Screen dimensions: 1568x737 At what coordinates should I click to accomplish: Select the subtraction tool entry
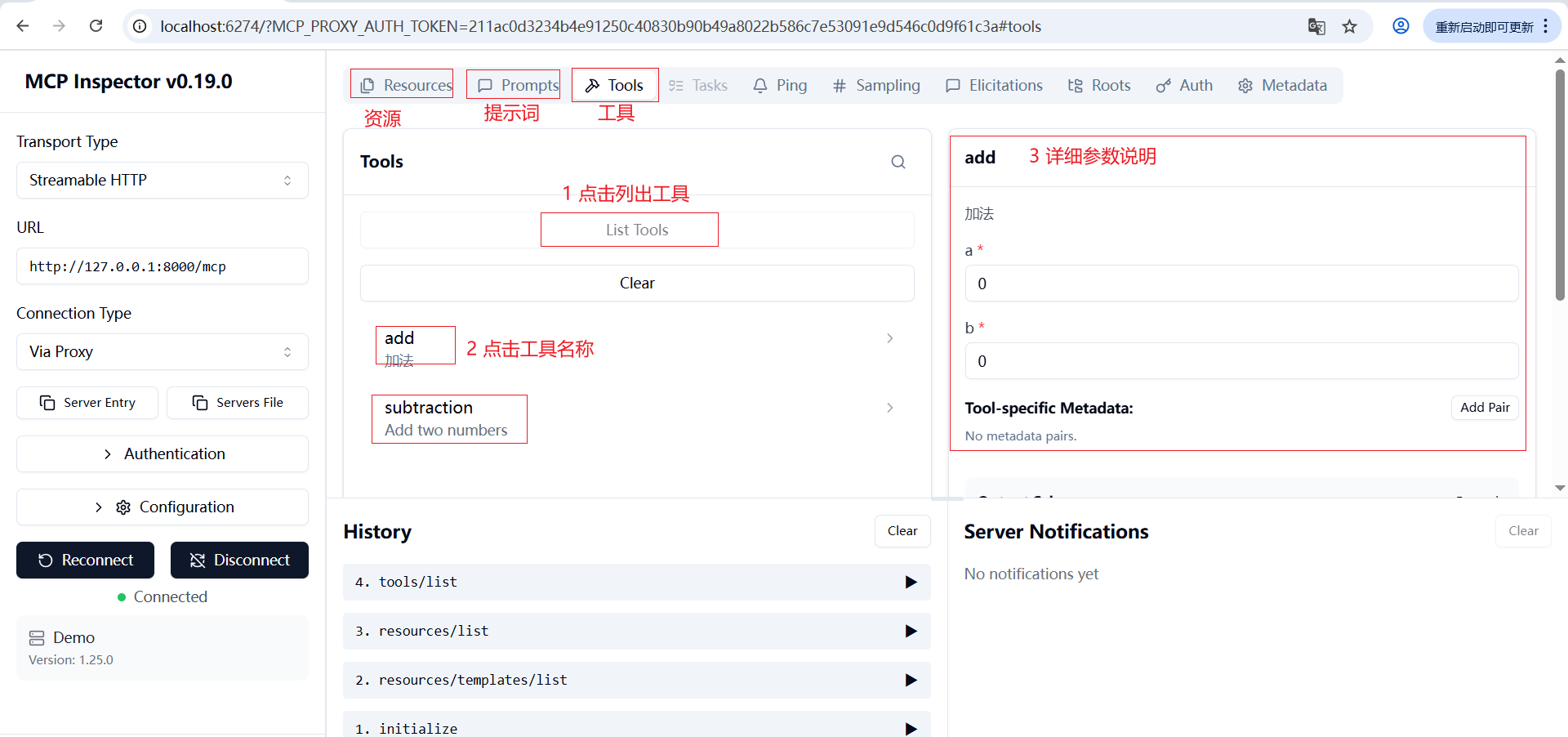point(637,418)
